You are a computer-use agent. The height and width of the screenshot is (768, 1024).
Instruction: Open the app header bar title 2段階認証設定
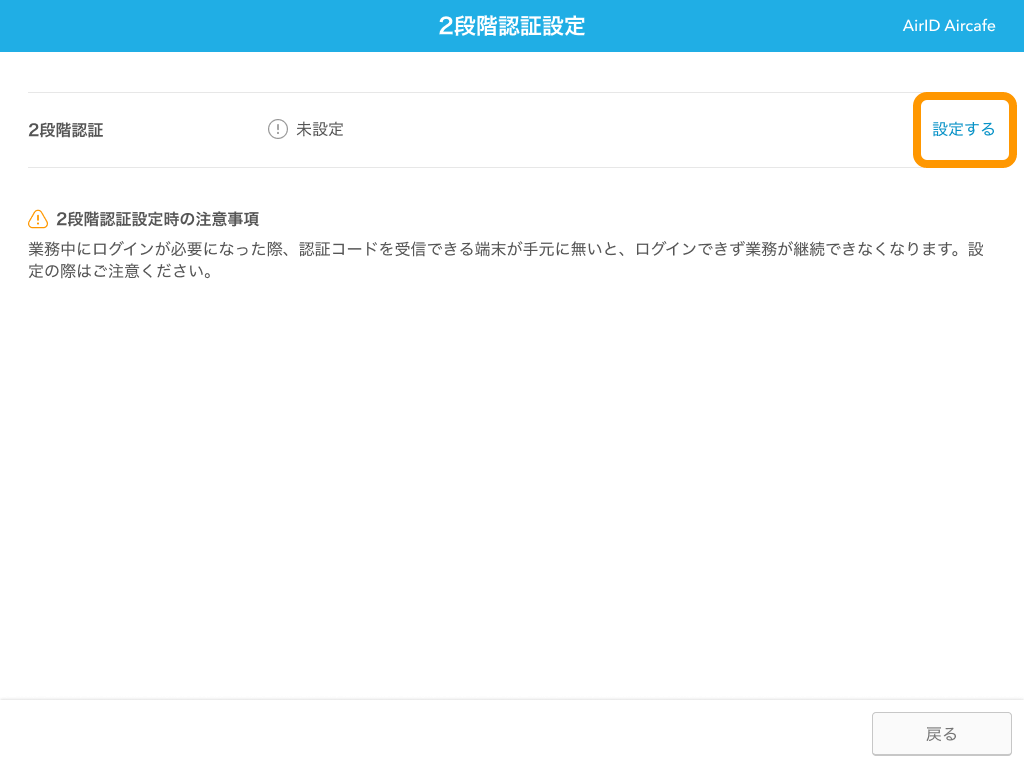(511, 25)
